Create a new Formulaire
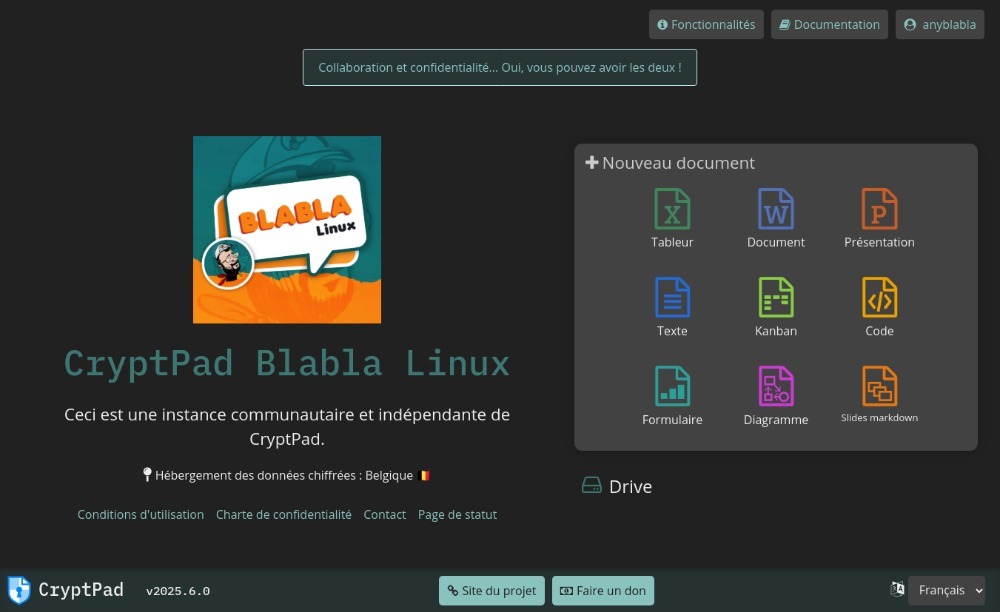Screen dimensions: 1000x612 672,397
